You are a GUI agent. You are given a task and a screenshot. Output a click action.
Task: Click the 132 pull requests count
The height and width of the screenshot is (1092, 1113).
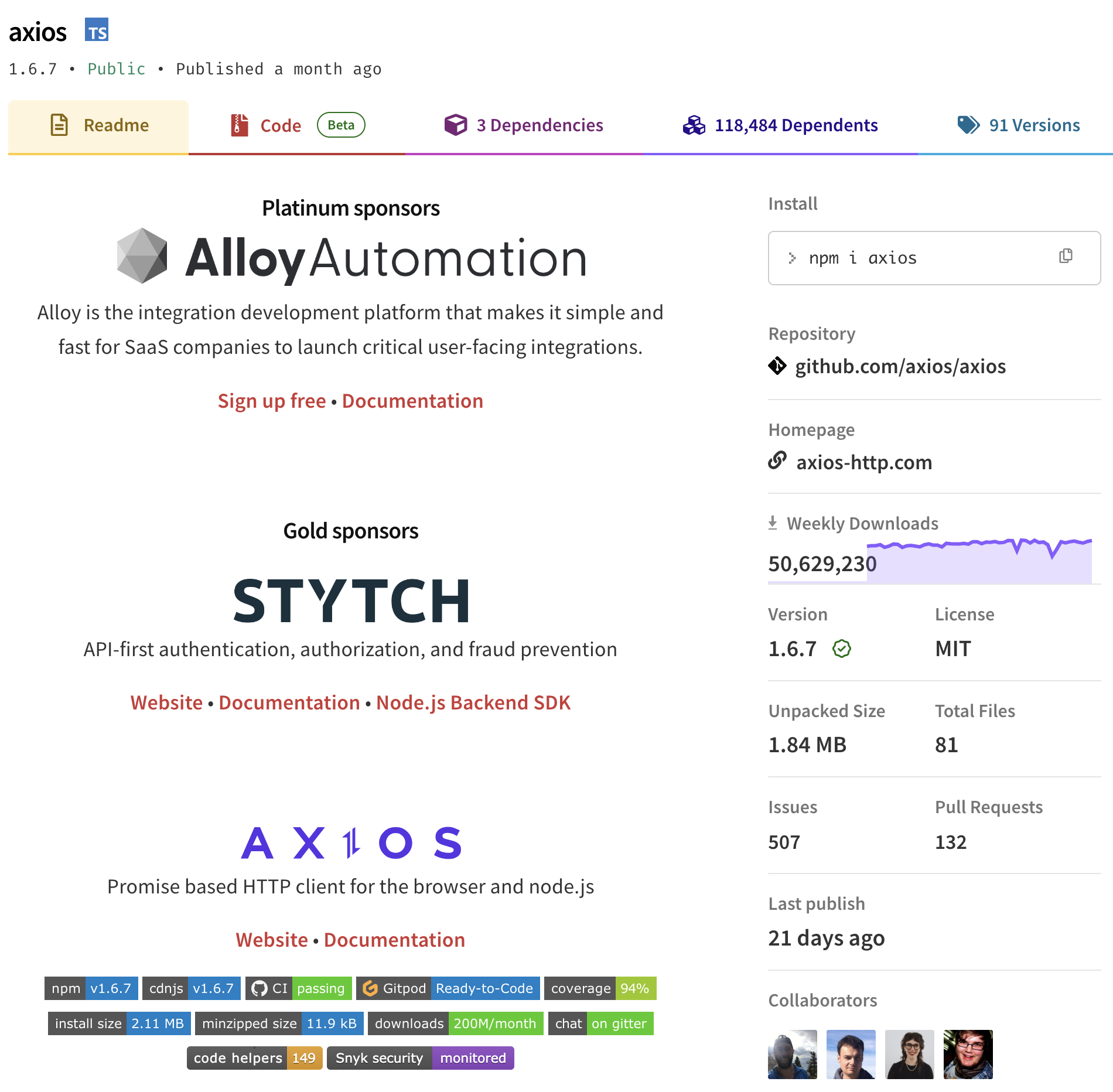pos(951,842)
